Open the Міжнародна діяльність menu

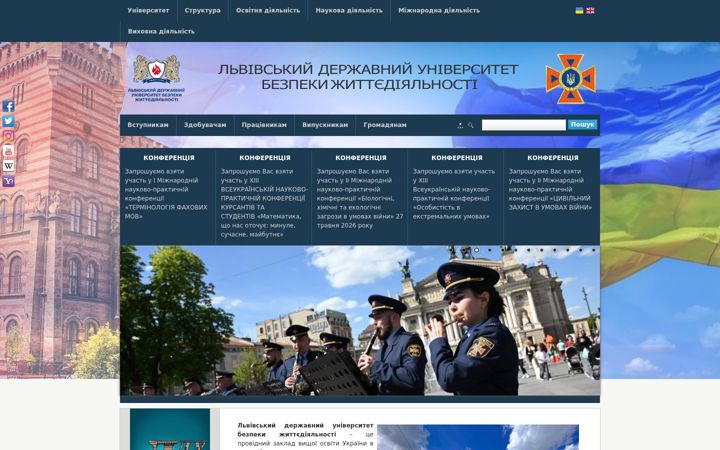[x=439, y=11]
